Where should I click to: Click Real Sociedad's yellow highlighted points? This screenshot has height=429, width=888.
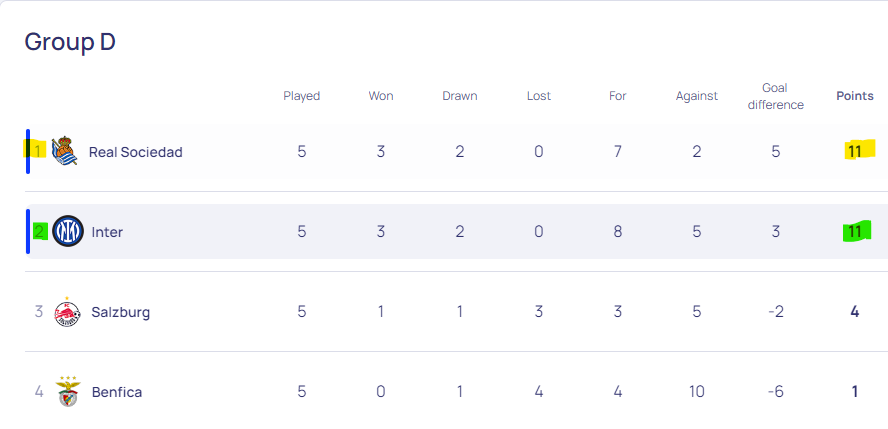pos(854,151)
